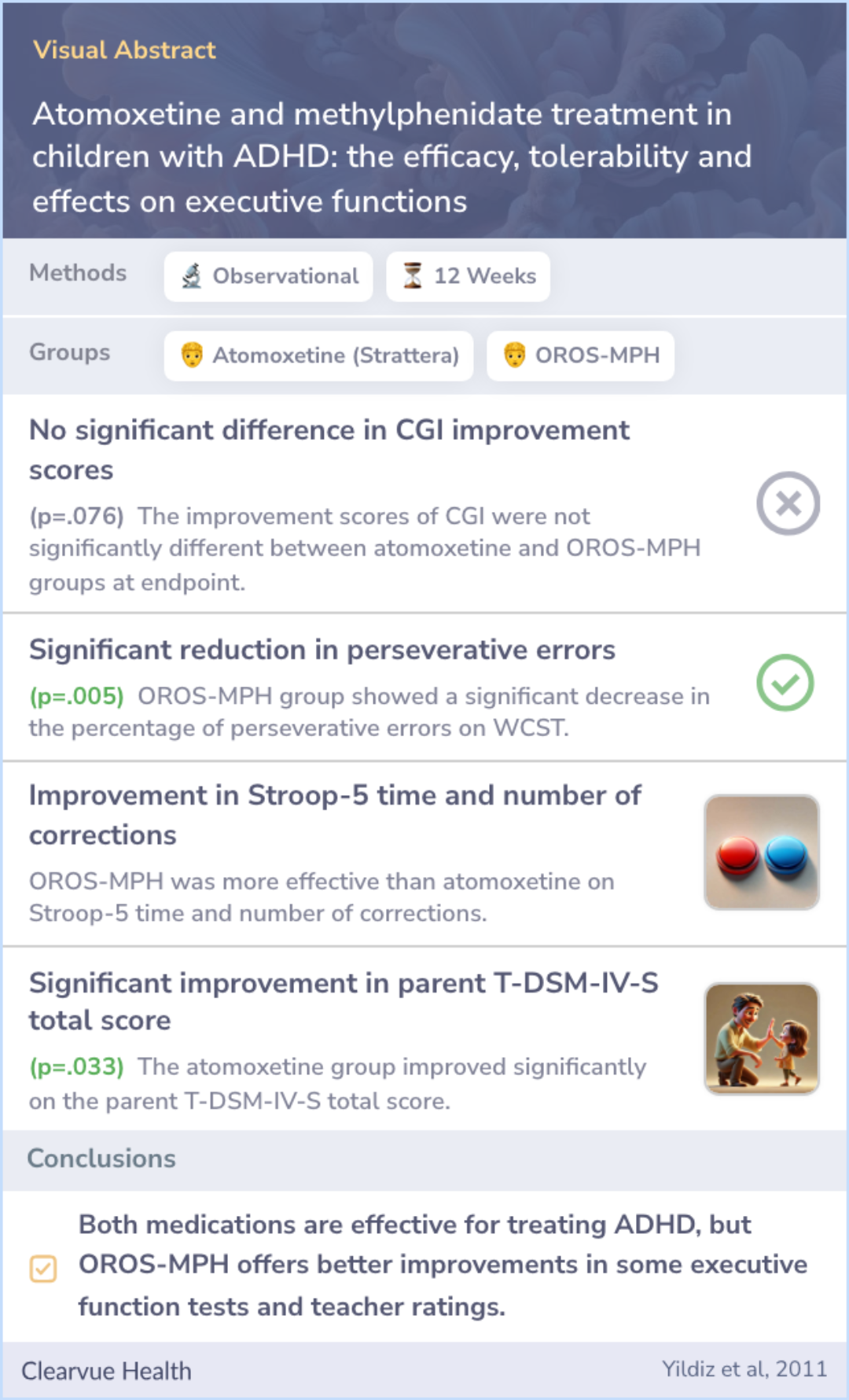Select the 12 Weeks duration tag

468,276
